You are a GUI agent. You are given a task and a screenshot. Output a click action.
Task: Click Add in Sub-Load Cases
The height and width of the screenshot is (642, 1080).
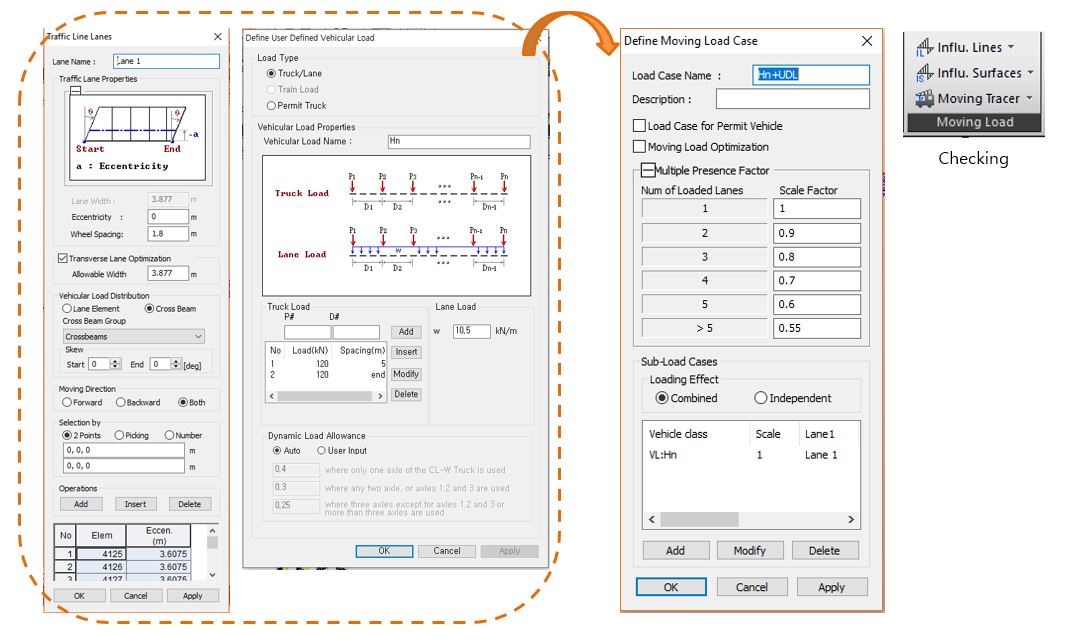pos(676,550)
